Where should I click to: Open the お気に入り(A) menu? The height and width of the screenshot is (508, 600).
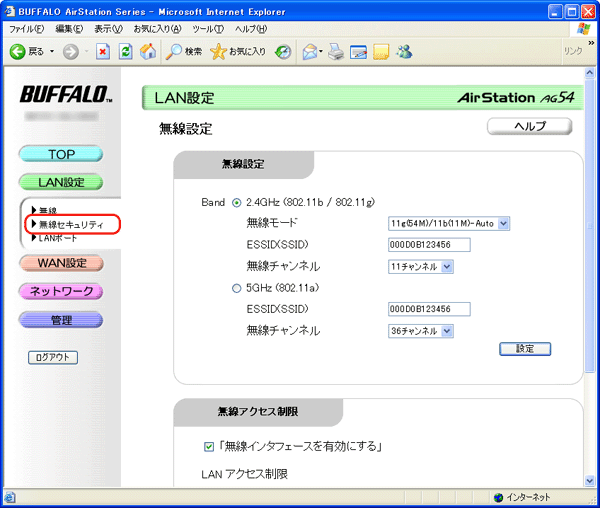[x=157, y=29]
